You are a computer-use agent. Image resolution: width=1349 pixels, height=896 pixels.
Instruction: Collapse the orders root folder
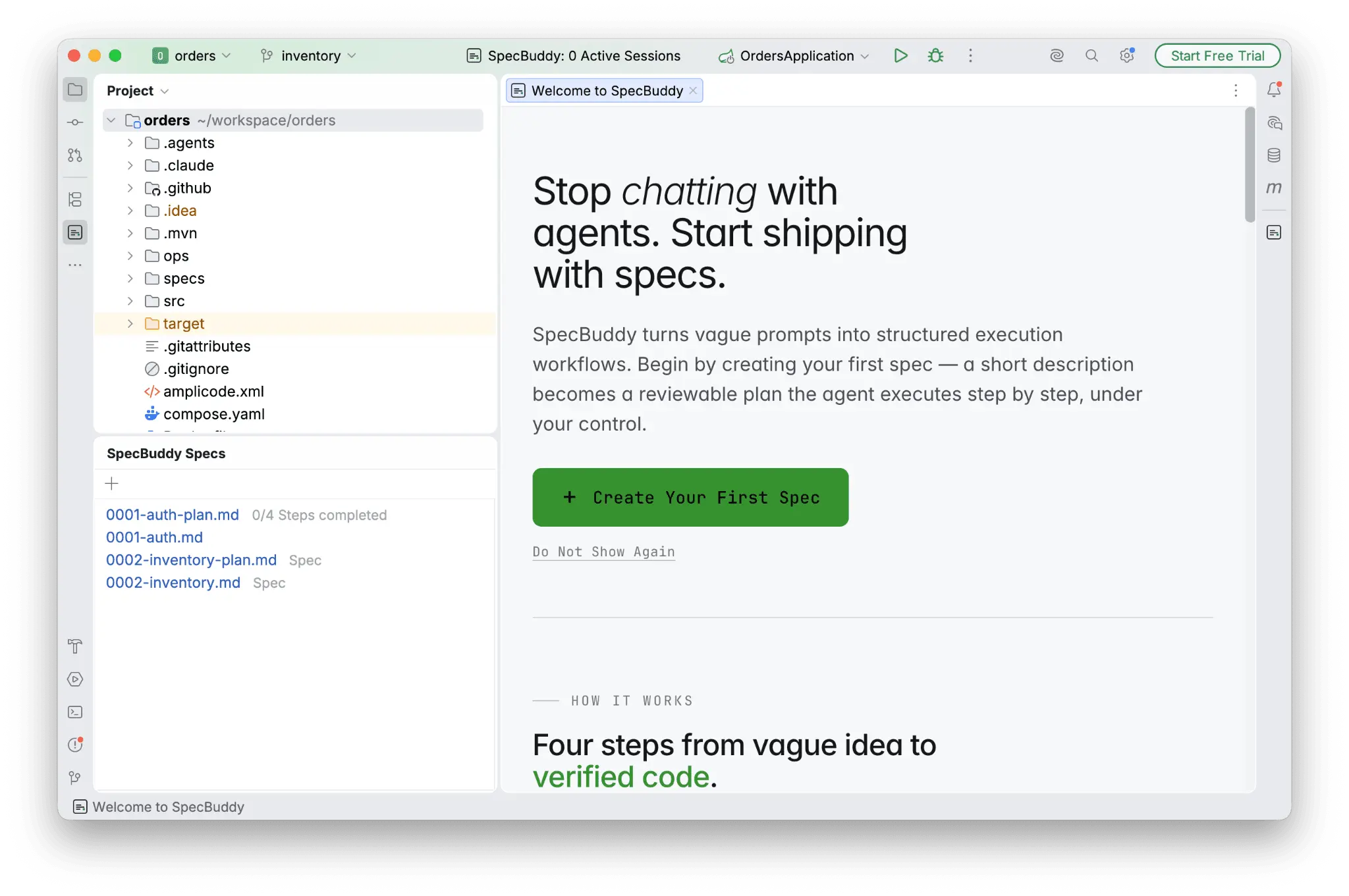tap(111, 120)
